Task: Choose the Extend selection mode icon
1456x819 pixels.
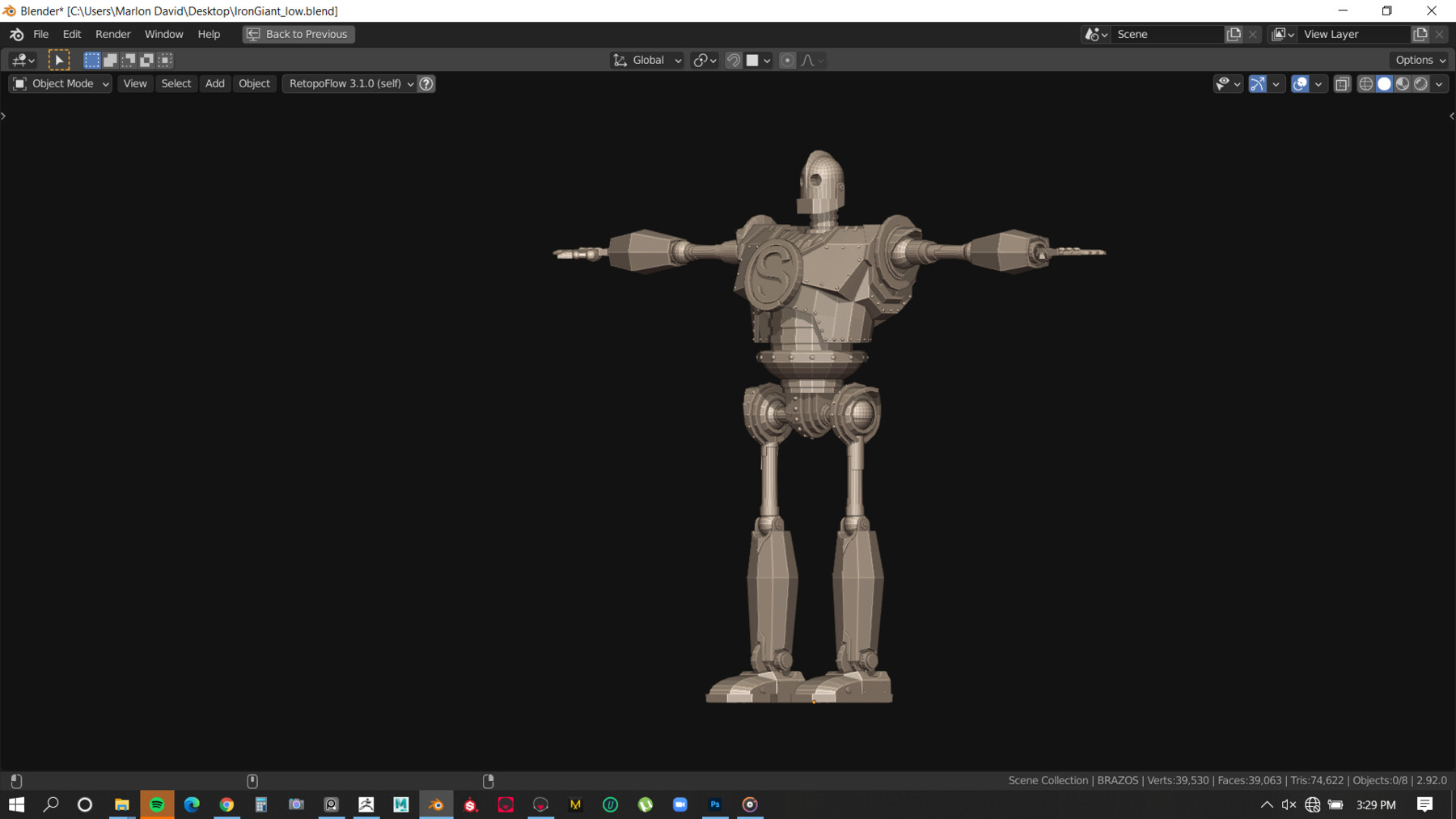Action: (111, 60)
